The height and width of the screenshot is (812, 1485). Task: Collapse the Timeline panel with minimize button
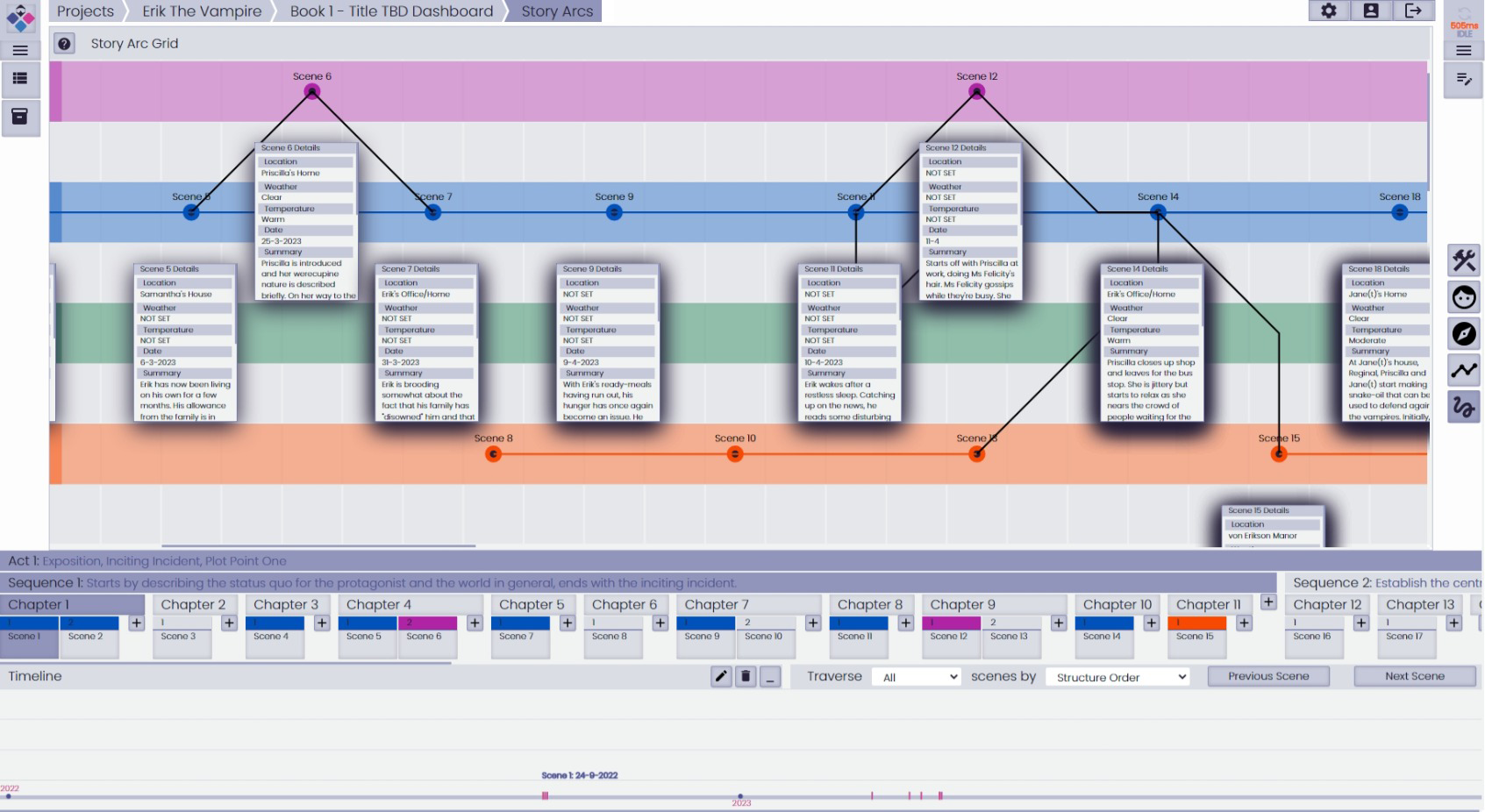[770, 676]
